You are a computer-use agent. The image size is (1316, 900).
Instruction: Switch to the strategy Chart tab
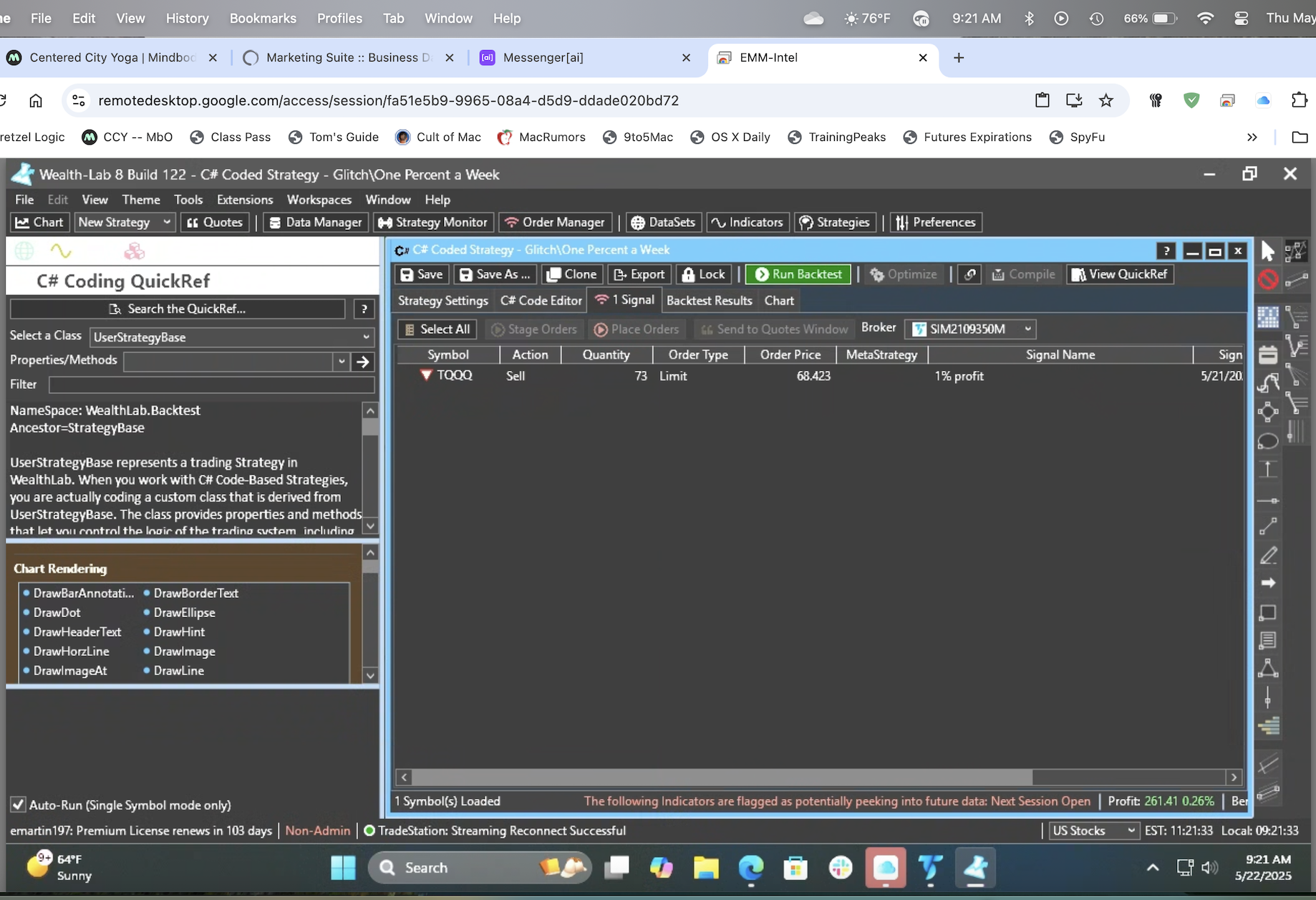point(779,301)
